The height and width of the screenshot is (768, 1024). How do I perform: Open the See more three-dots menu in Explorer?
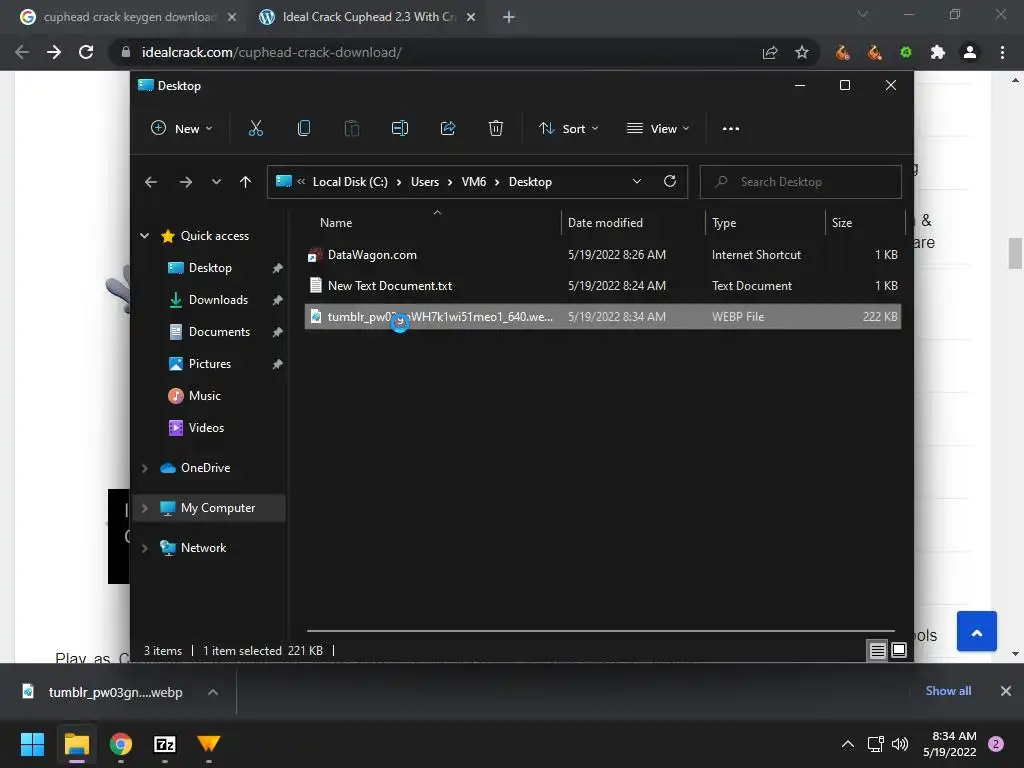[x=731, y=129]
